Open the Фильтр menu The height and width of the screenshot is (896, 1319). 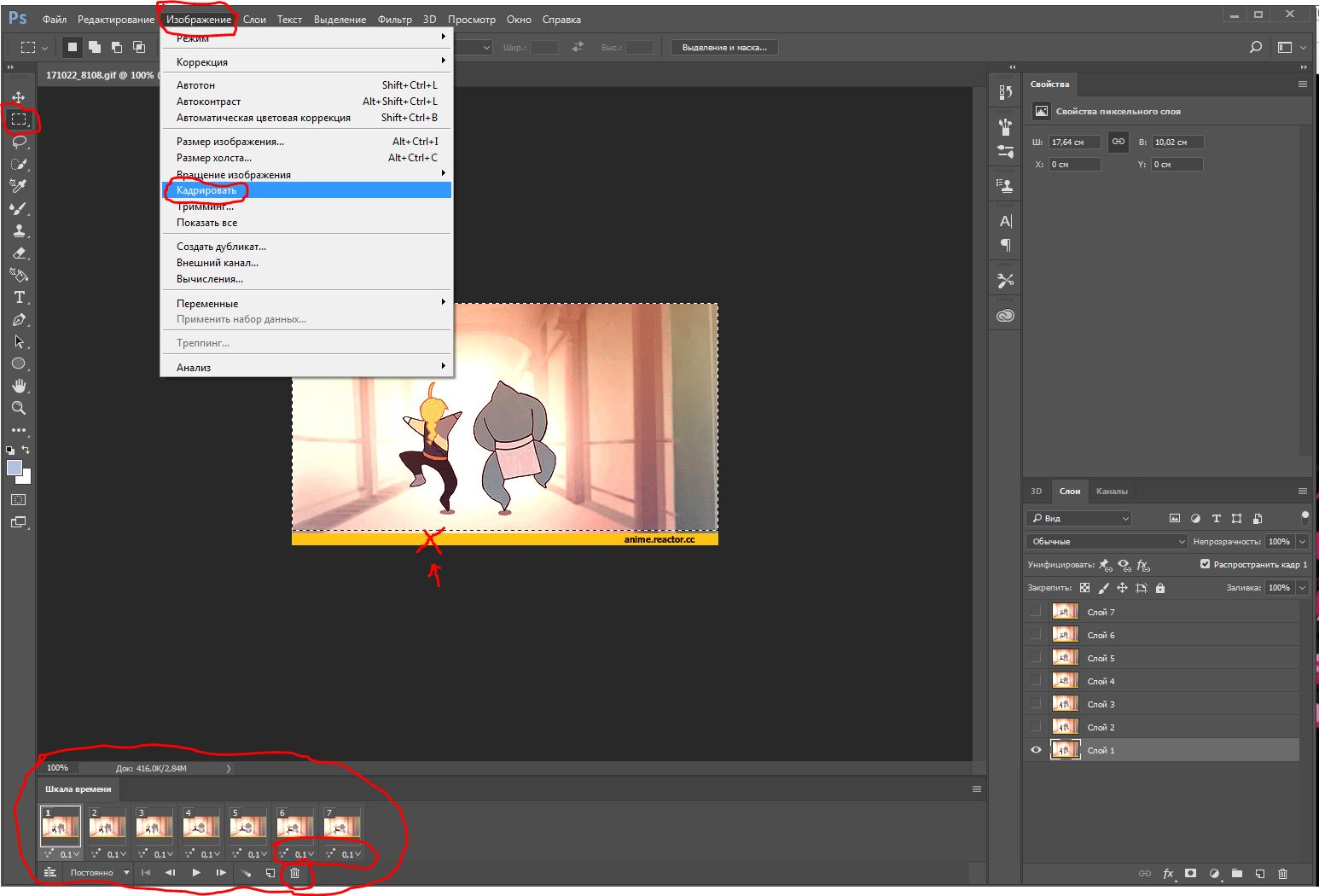pyautogui.click(x=394, y=20)
